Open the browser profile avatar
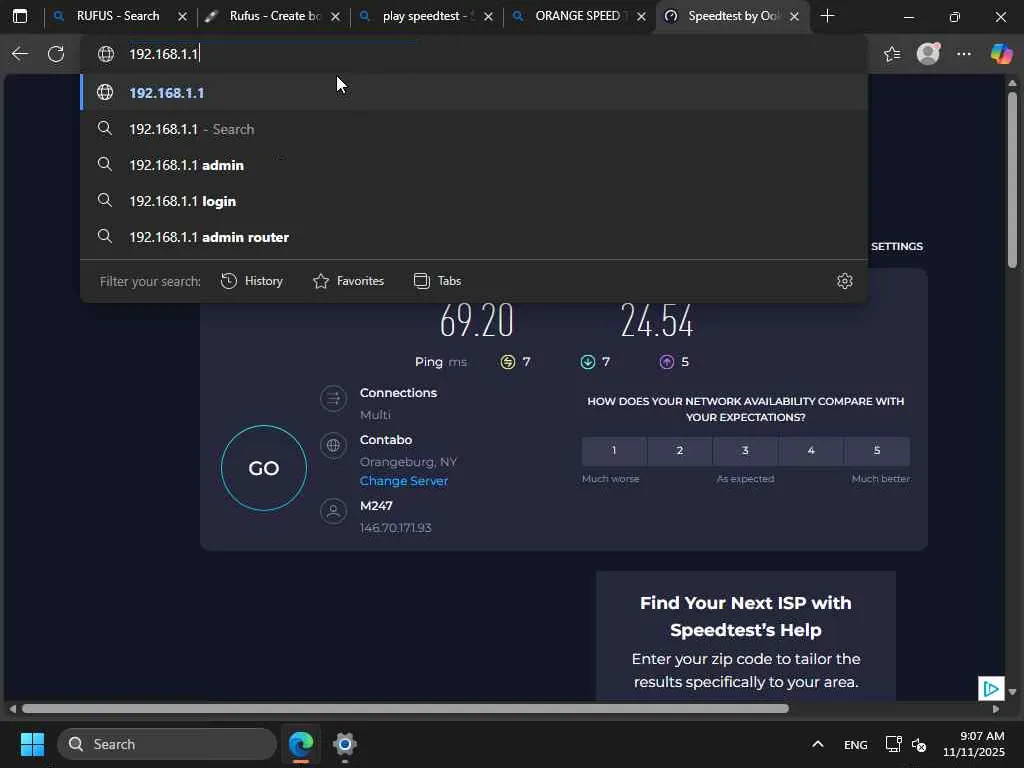 tap(928, 54)
